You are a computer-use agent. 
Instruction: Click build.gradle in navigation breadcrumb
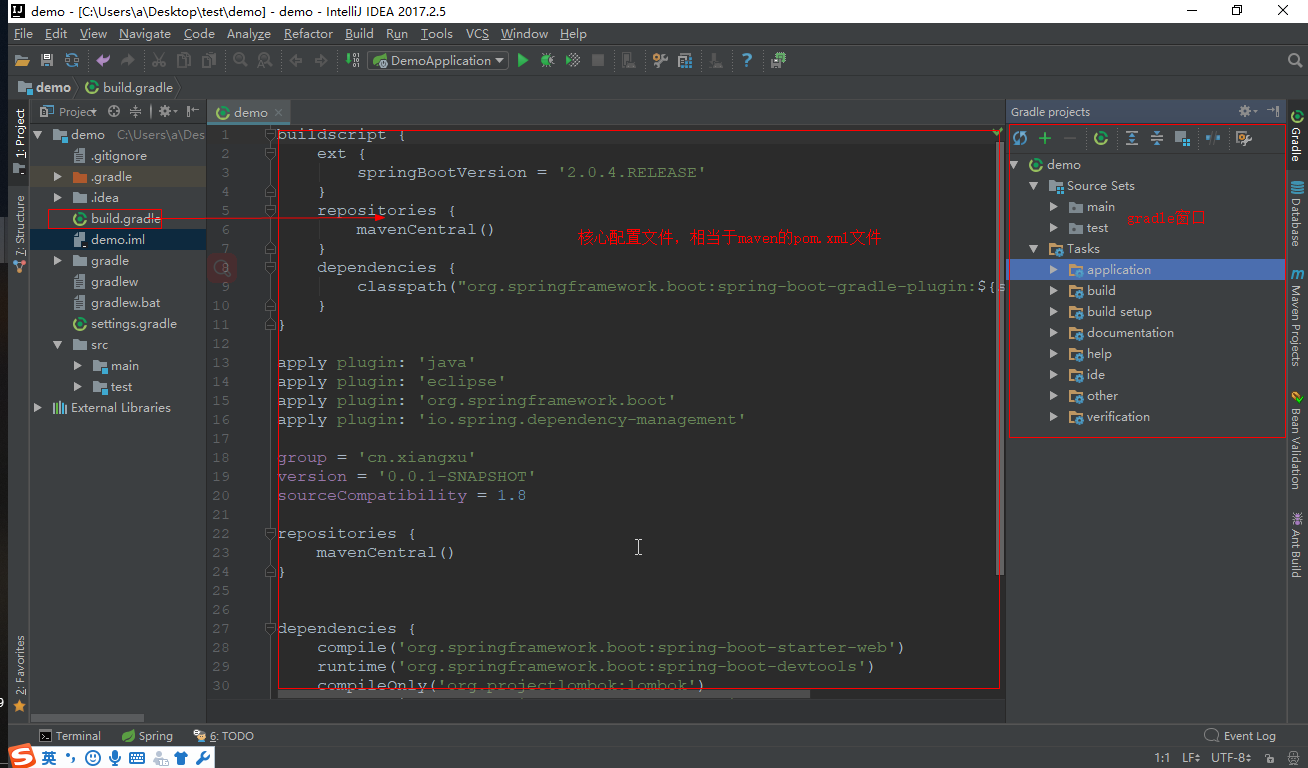[129, 88]
